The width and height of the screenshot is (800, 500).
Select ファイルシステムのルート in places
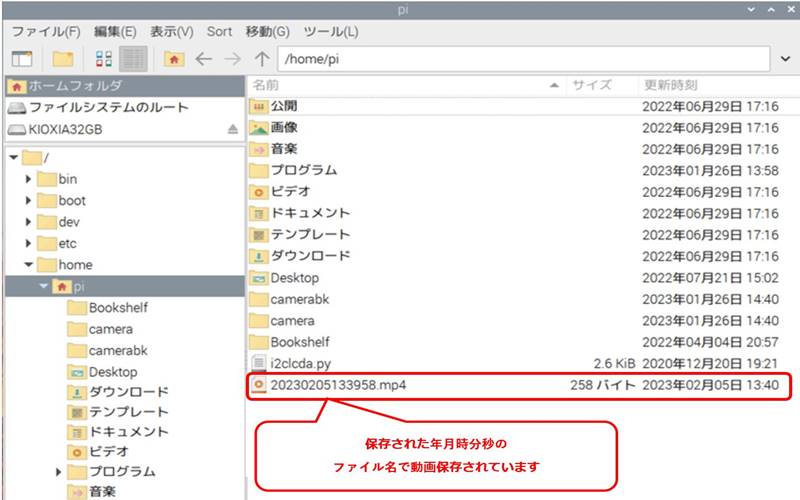[125, 108]
